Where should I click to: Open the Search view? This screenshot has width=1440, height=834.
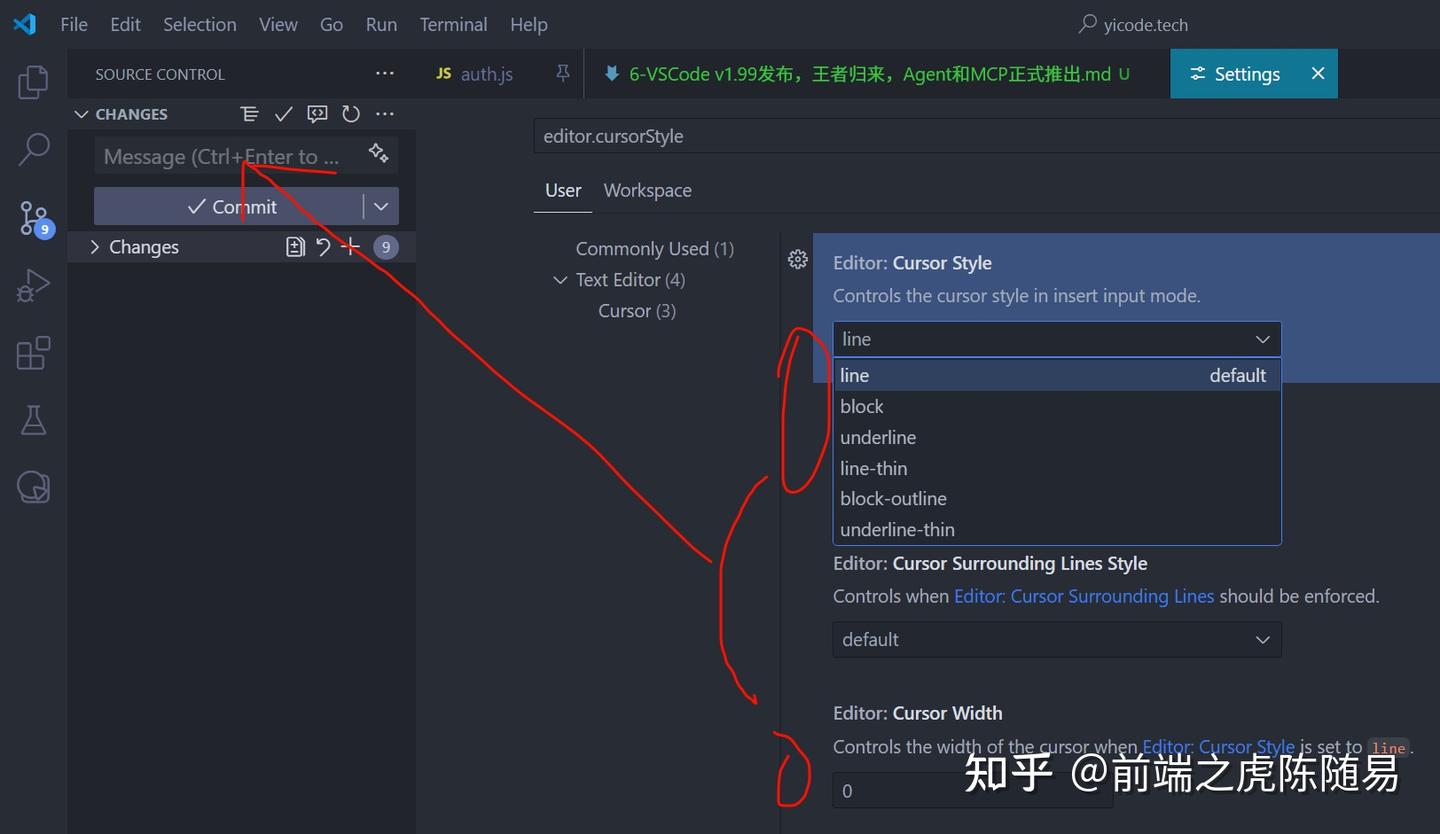click(x=33, y=149)
